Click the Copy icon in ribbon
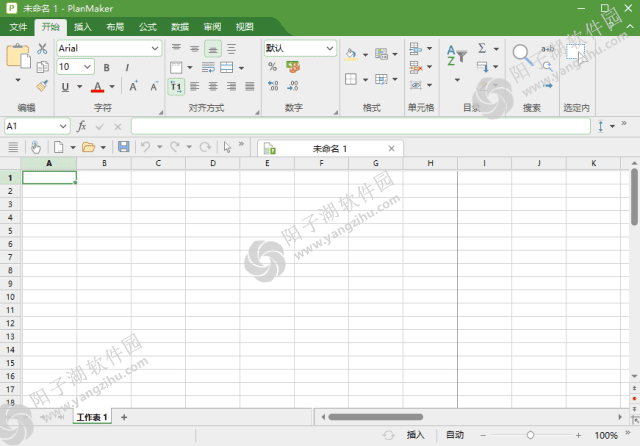The image size is (640, 446). [x=42, y=67]
